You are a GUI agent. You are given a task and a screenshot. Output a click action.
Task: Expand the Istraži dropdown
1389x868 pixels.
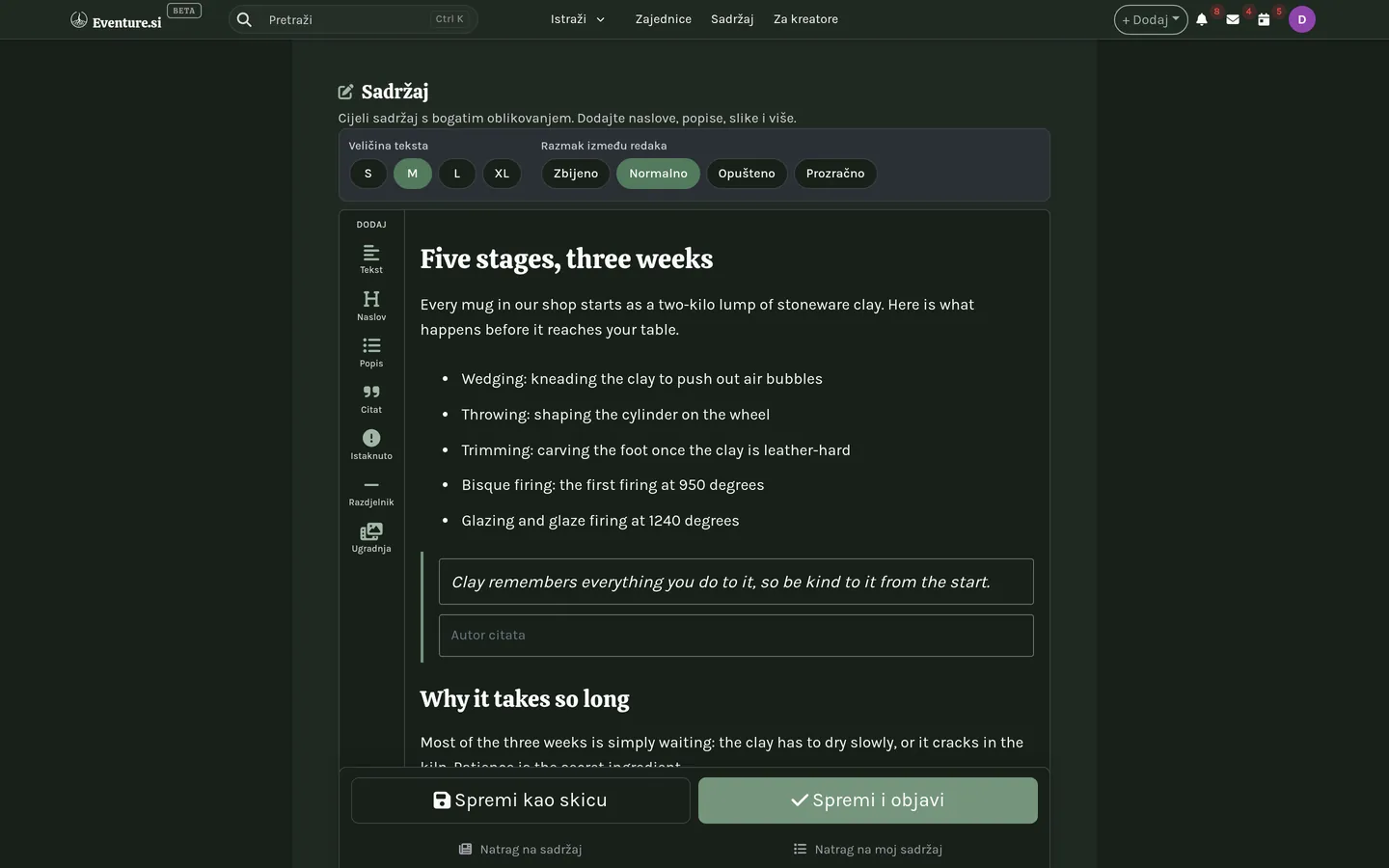(x=578, y=19)
